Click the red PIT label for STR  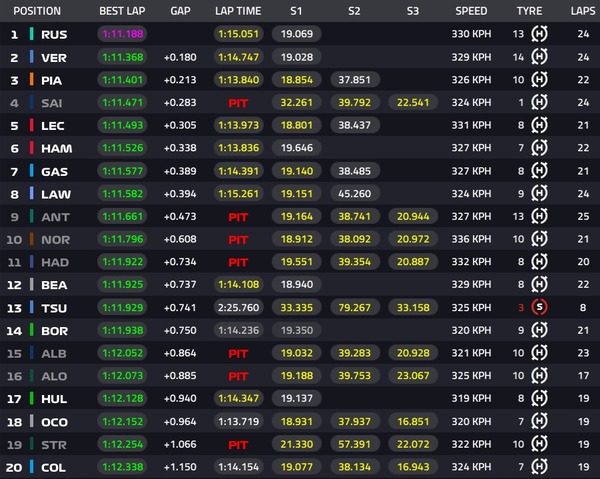point(238,445)
